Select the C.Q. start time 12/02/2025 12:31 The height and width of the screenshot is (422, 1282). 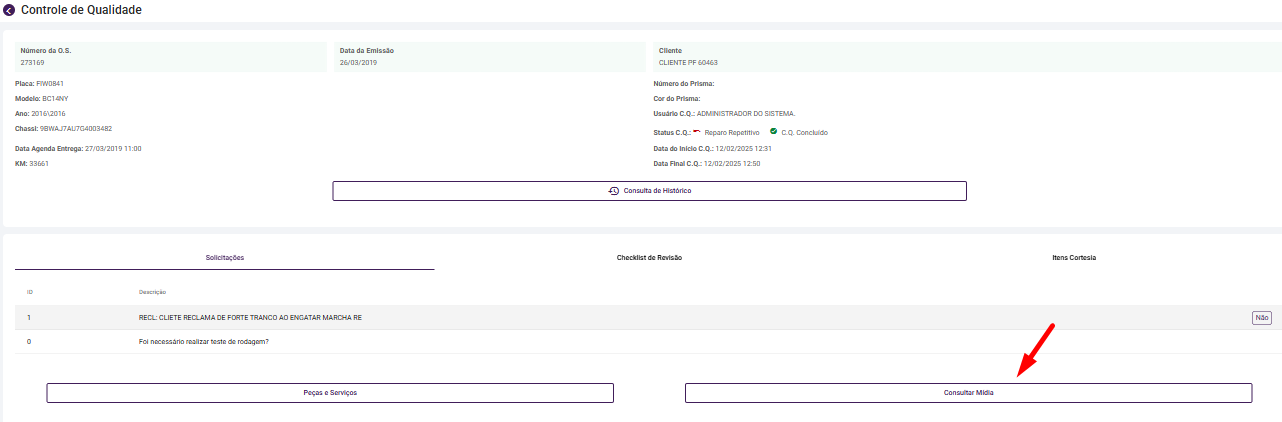click(x=743, y=148)
